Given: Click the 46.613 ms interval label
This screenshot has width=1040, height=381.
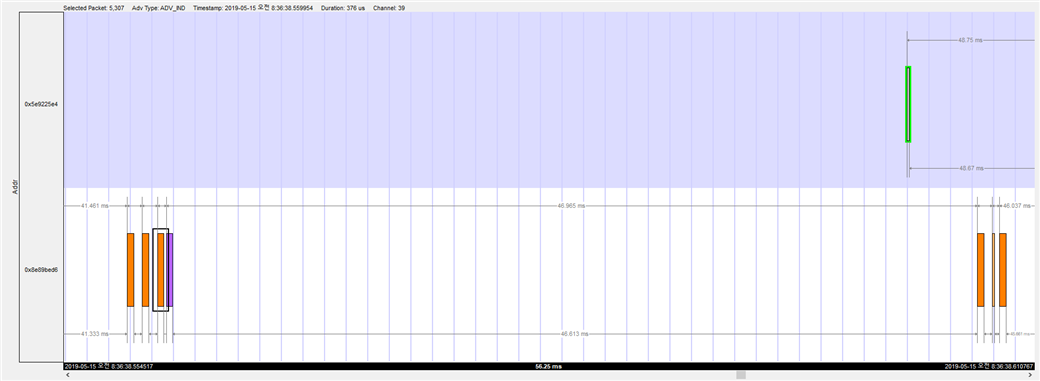Looking at the screenshot, I should coord(574,333).
